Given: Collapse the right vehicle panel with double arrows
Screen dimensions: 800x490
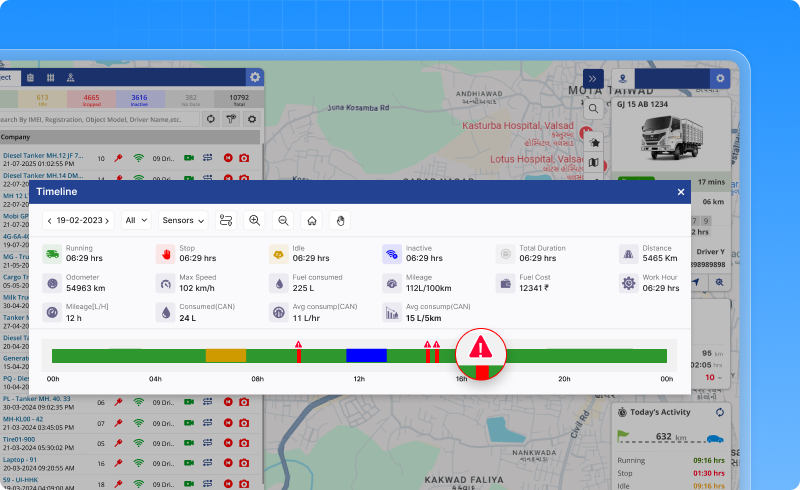Looking at the screenshot, I should pyautogui.click(x=593, y=78).
